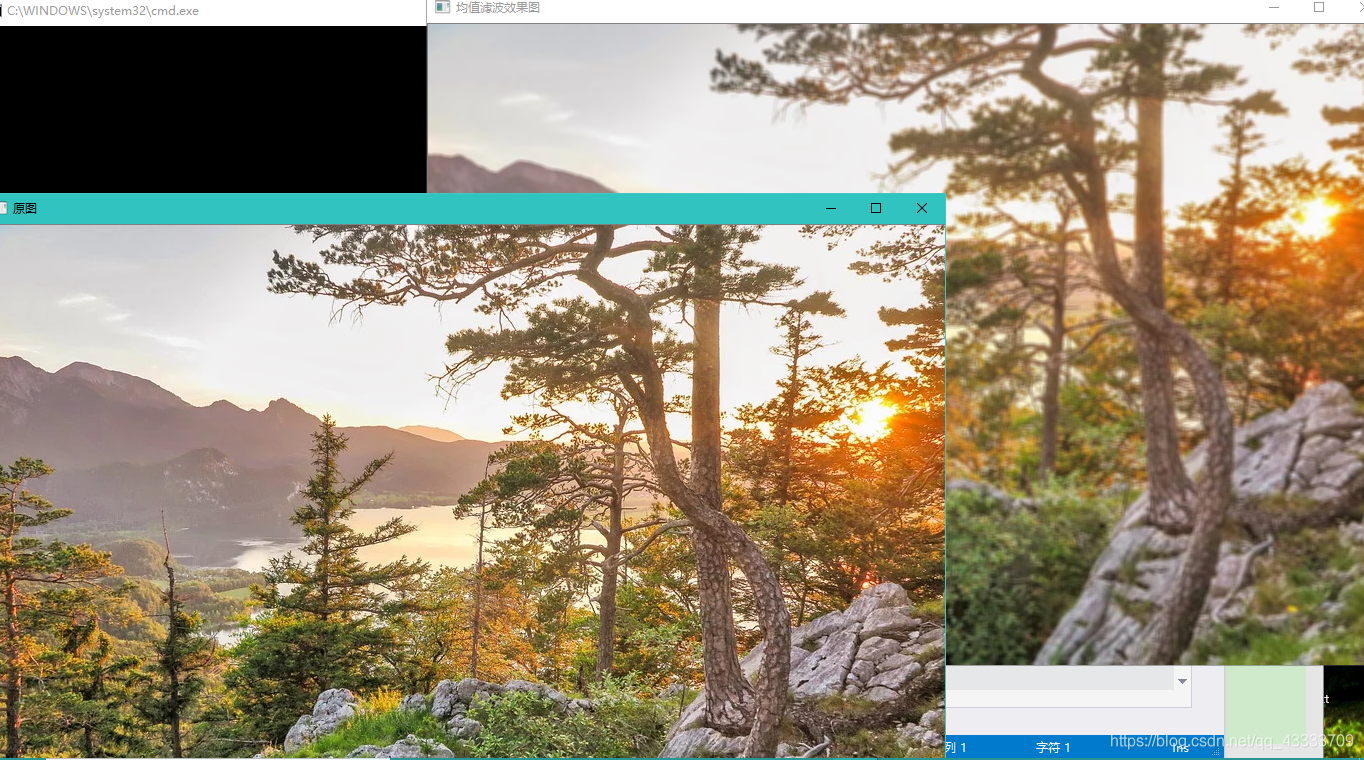Click the 原图 title text
The height and width of the screenshot is (760, 1364).
tap(24, 208)
